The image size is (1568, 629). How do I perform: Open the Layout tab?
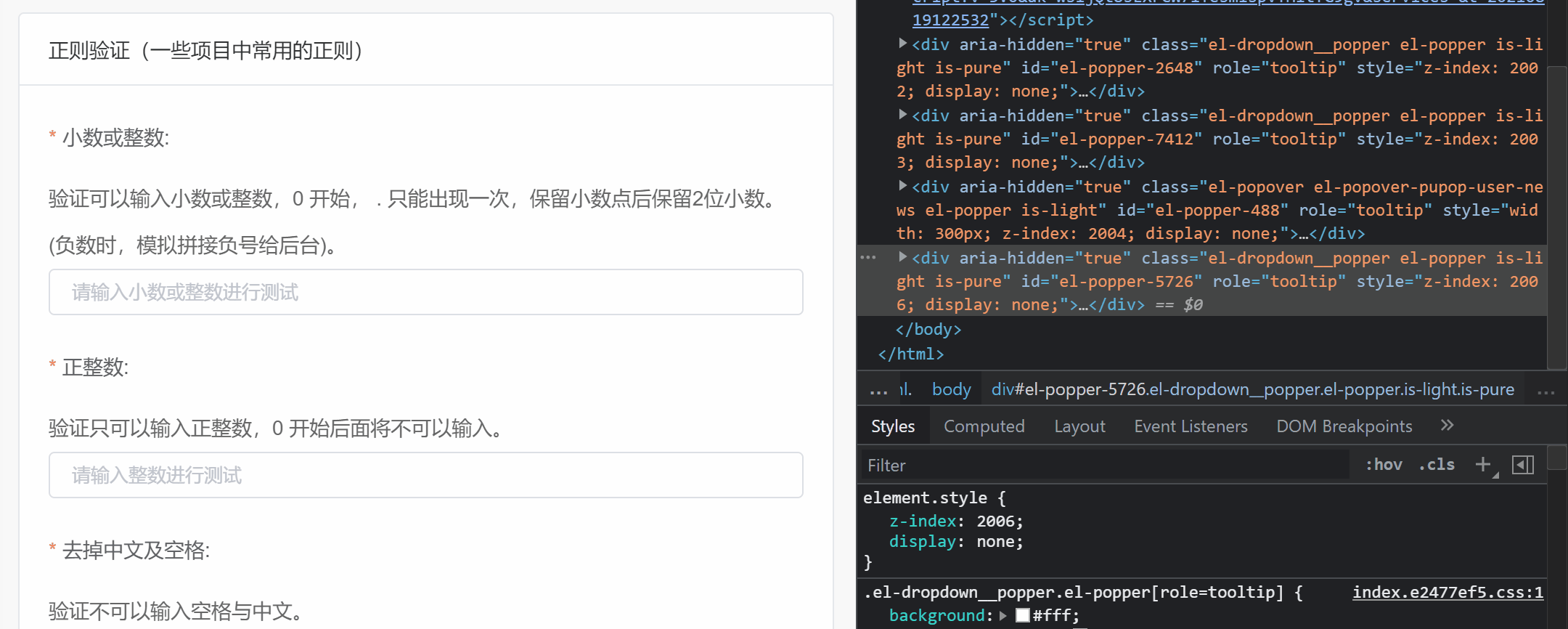[1079, 426]
